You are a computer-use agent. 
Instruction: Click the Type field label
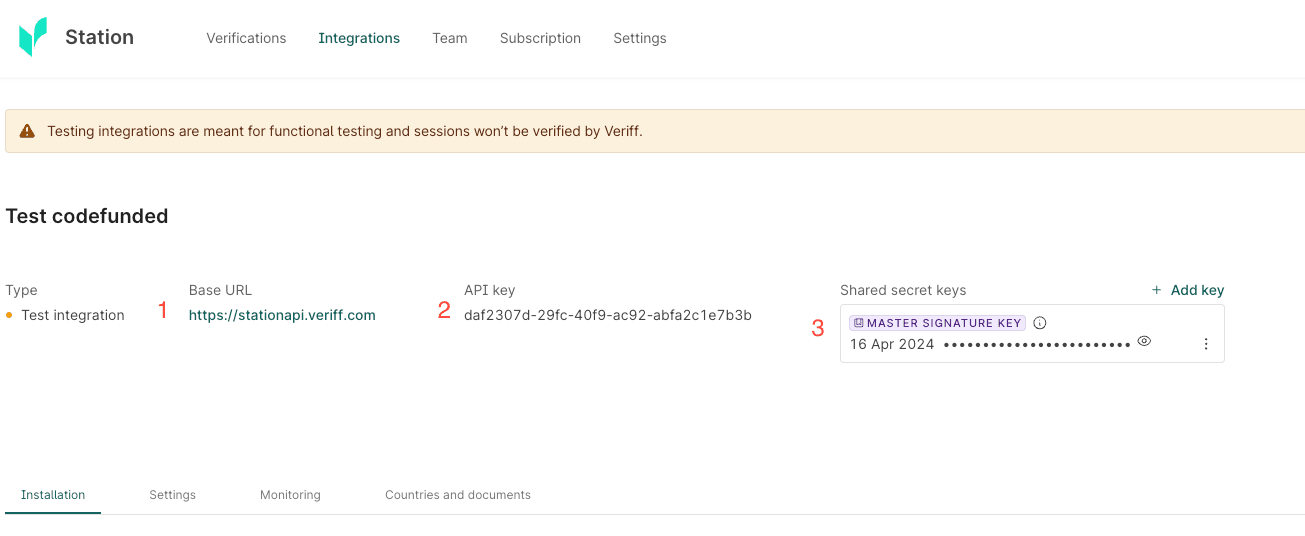21,290
